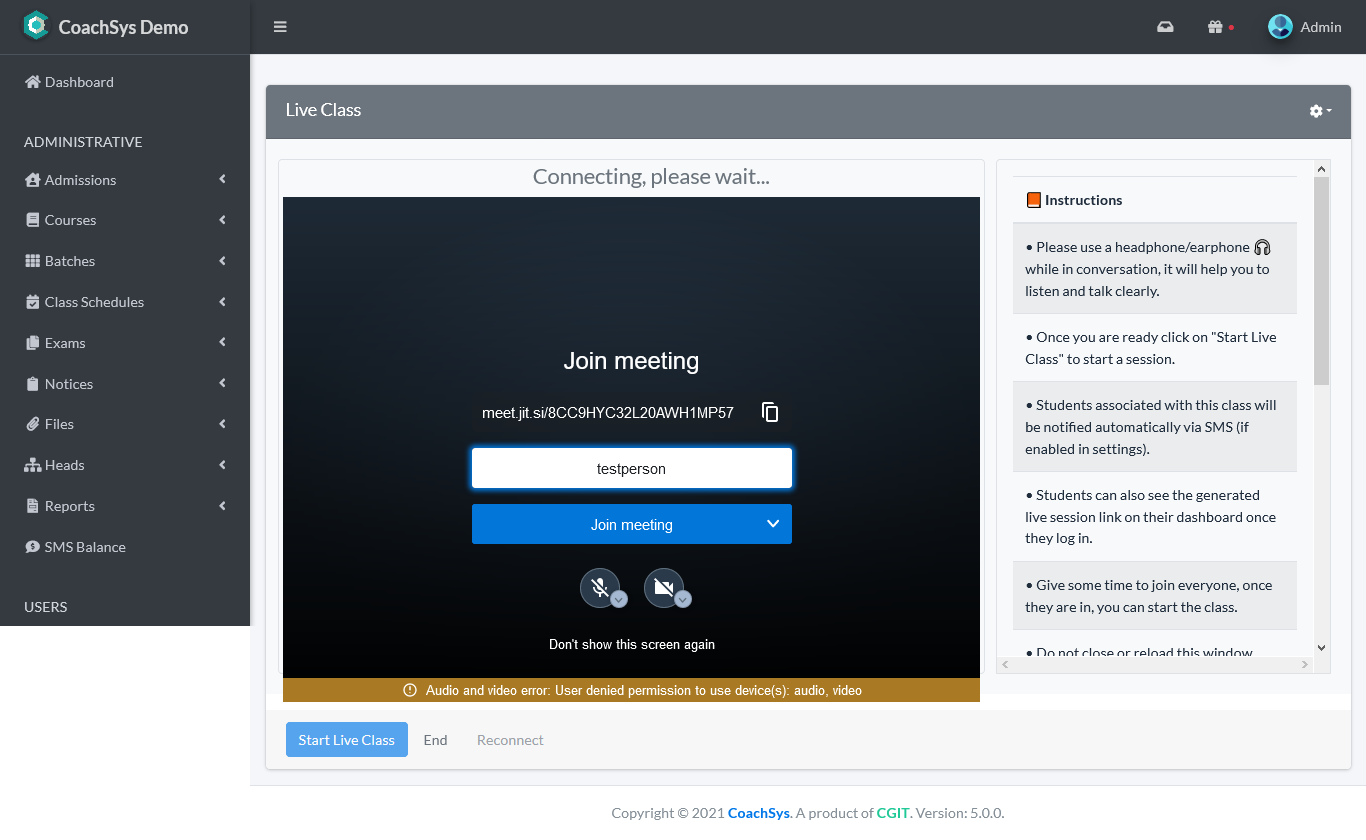Open the Live Class settings gear
Viewport: 1366px width, 840px height.
(1319, 111)
